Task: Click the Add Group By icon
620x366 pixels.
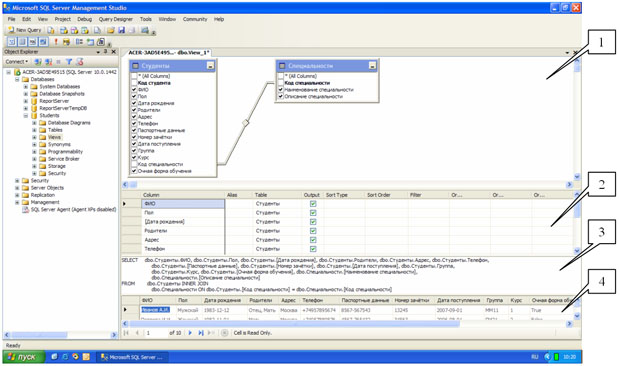Action: (79, 42)
